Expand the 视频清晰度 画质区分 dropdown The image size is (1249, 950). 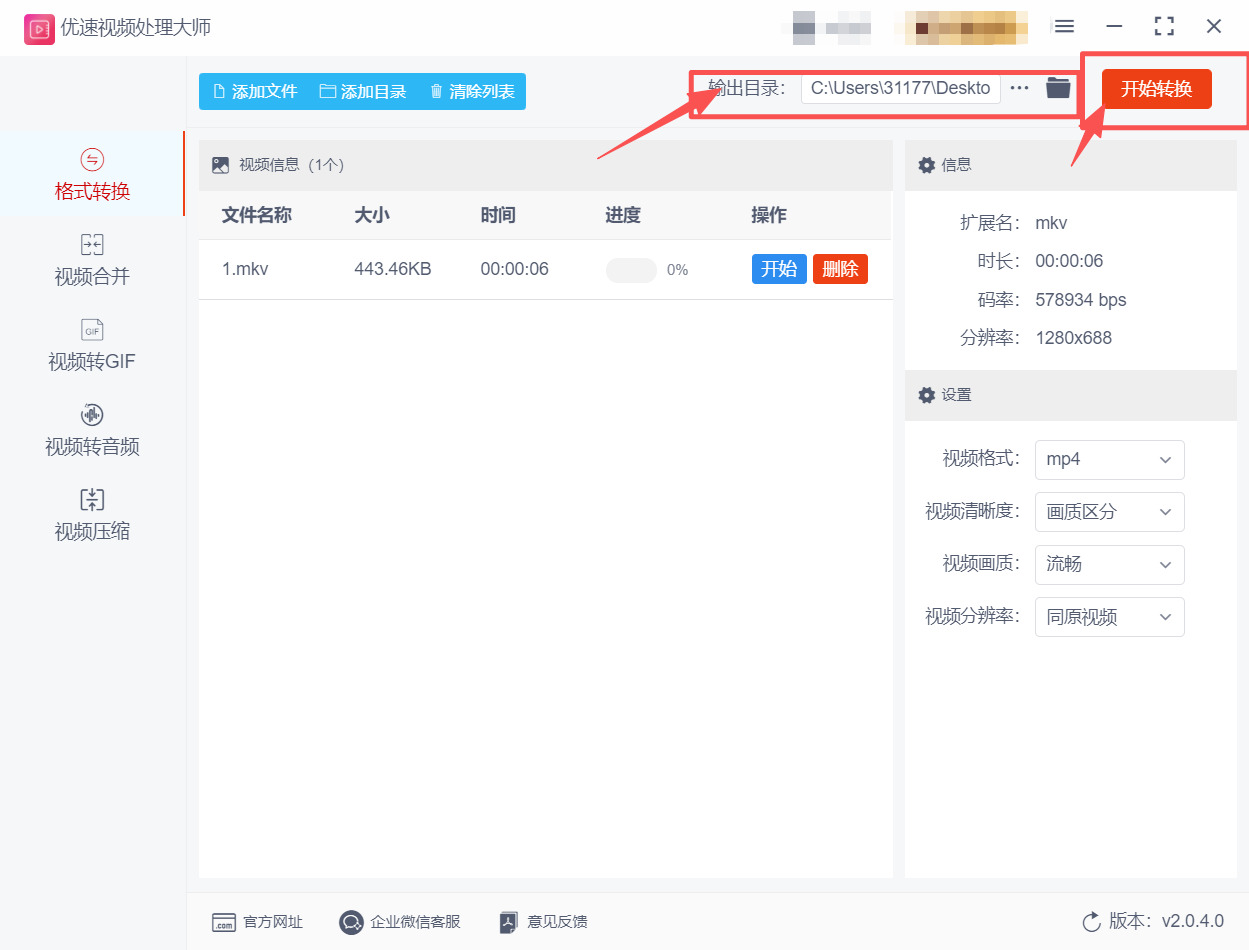point(1109,512)
